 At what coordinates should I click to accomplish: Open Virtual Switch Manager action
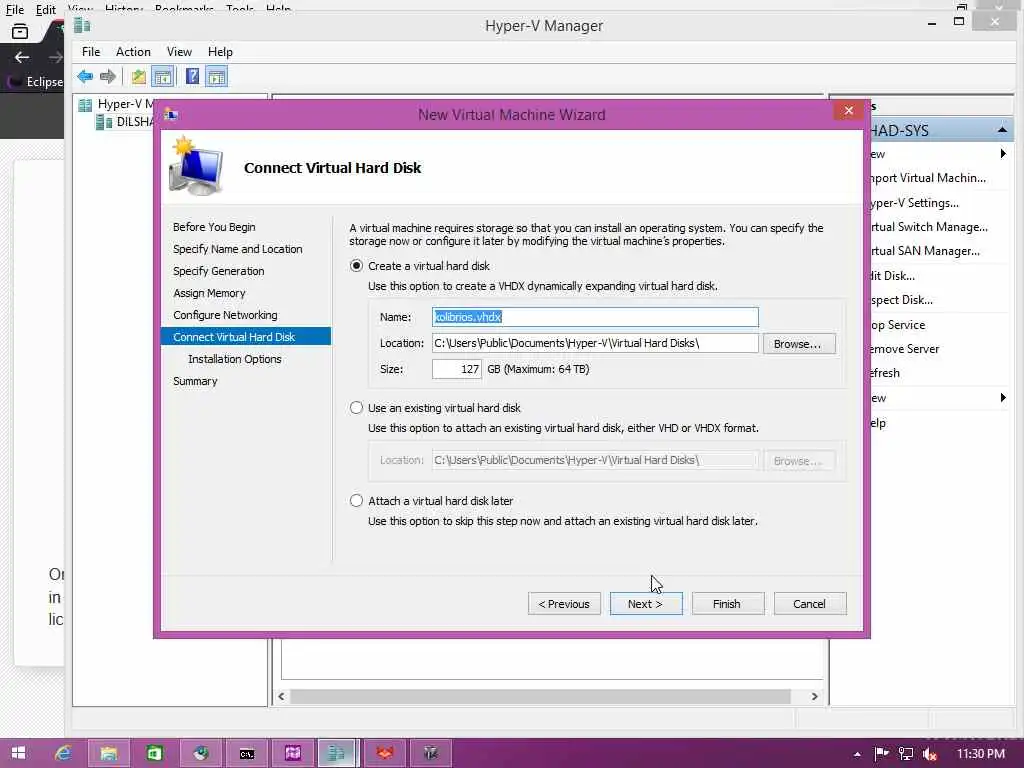[x=929, y=227]
